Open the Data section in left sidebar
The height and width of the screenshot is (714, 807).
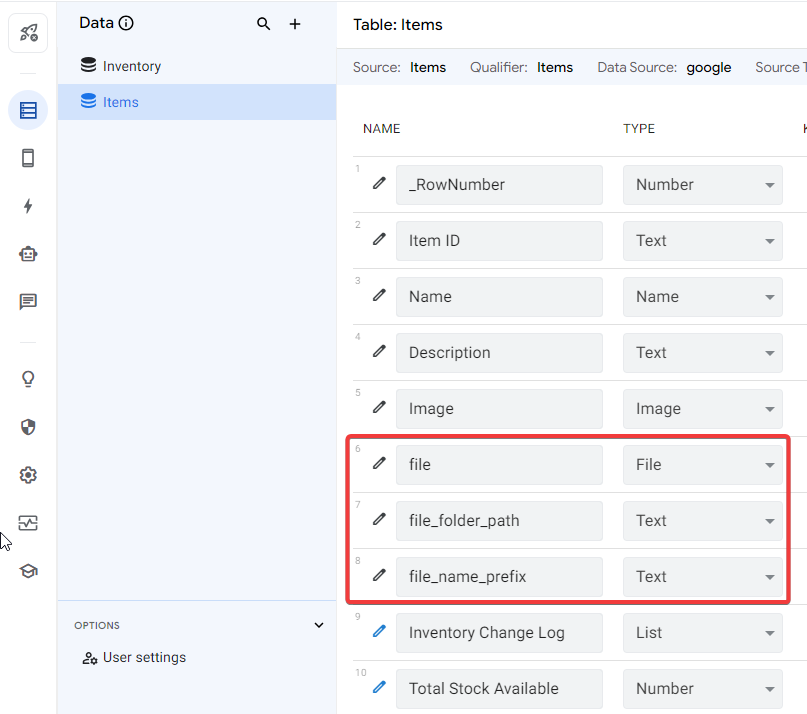point(28,110)
